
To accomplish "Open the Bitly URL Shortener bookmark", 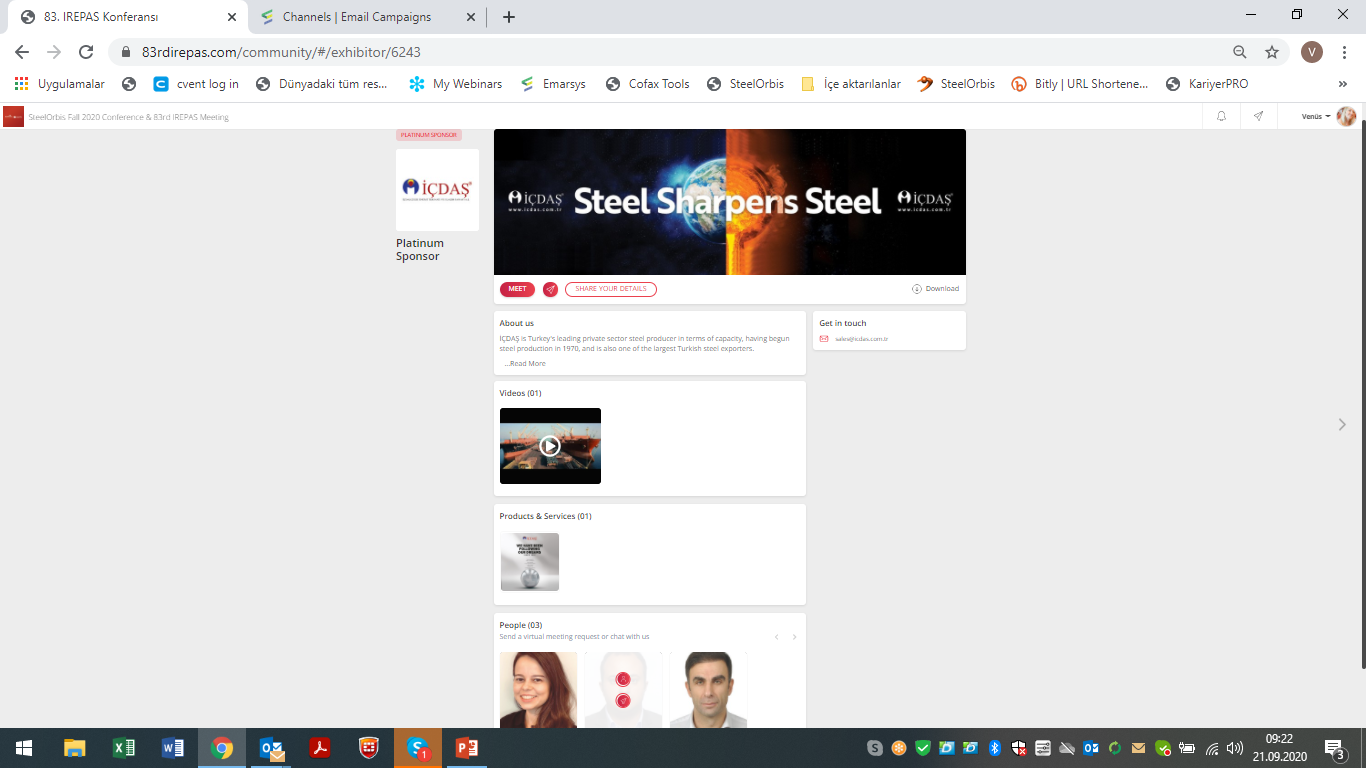I will (x=1080, y=84).
